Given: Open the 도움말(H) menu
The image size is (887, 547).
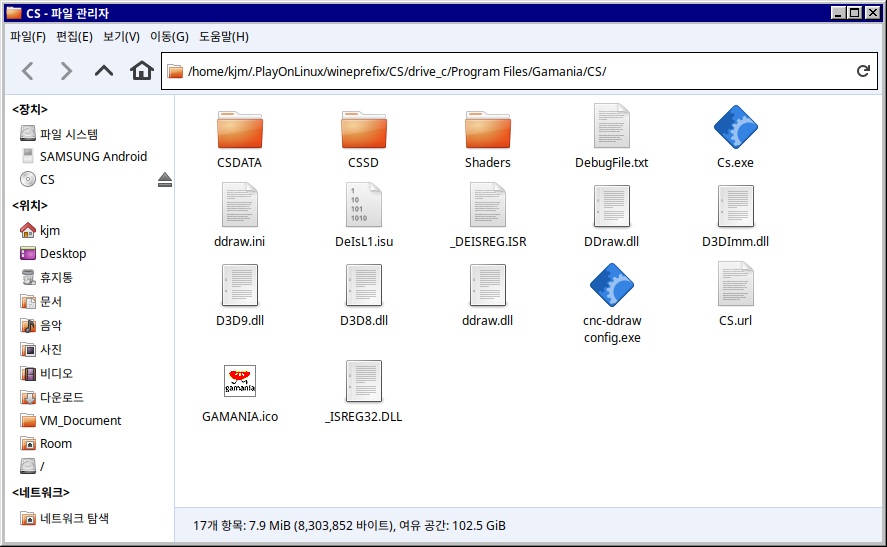Looking at the screenshot, I should [224, 37].
